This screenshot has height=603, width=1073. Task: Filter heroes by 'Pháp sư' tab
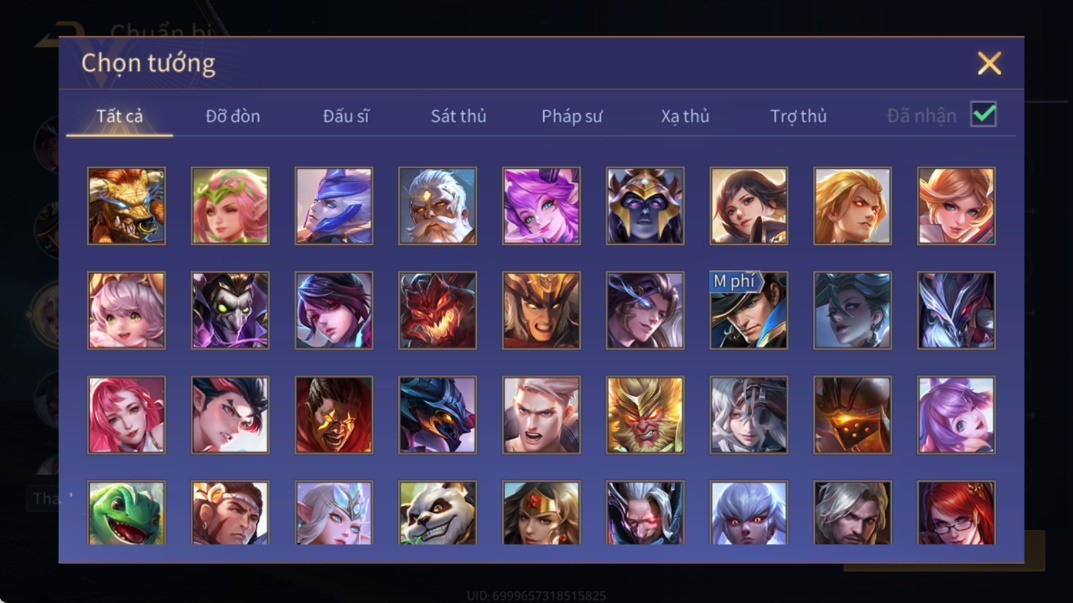point(572,116)
